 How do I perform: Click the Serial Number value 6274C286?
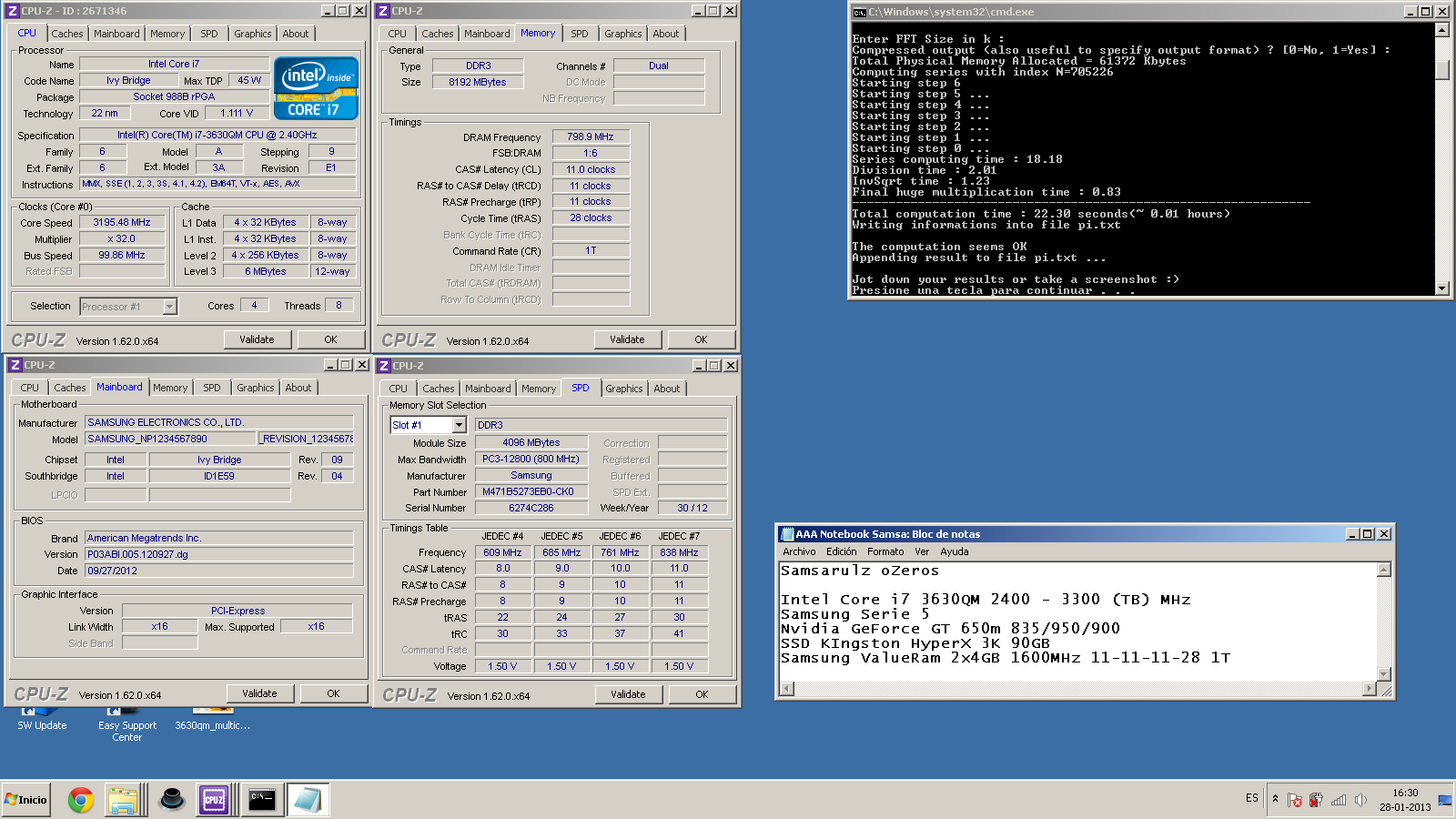click(x=531, y=508)
